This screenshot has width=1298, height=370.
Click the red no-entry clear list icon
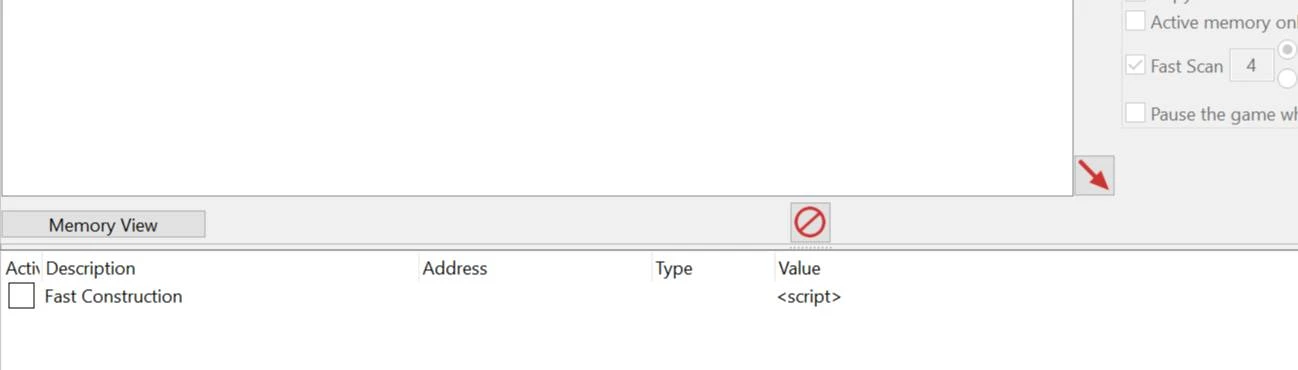point(809,222)
